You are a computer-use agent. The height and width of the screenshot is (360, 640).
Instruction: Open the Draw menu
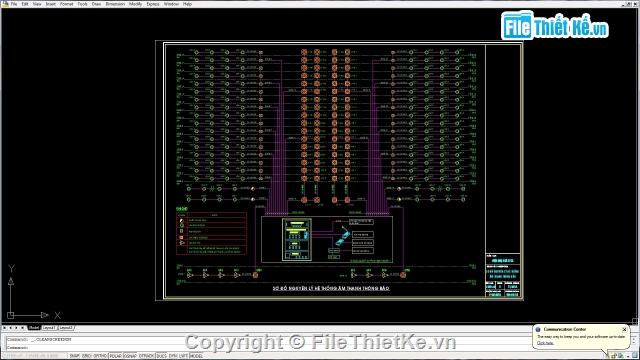click(96, 4)
